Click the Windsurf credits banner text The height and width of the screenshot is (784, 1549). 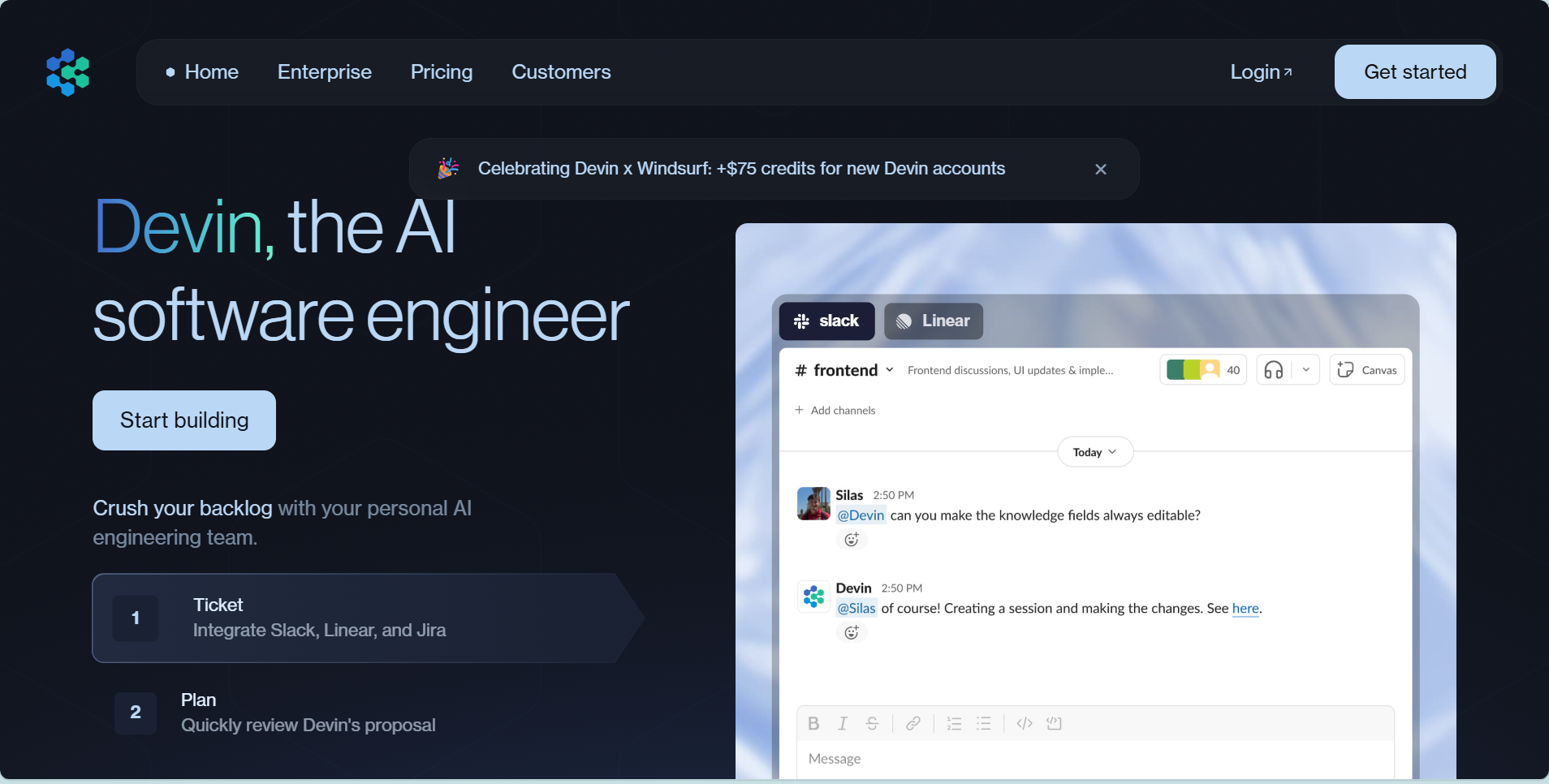tap(741, 169)
